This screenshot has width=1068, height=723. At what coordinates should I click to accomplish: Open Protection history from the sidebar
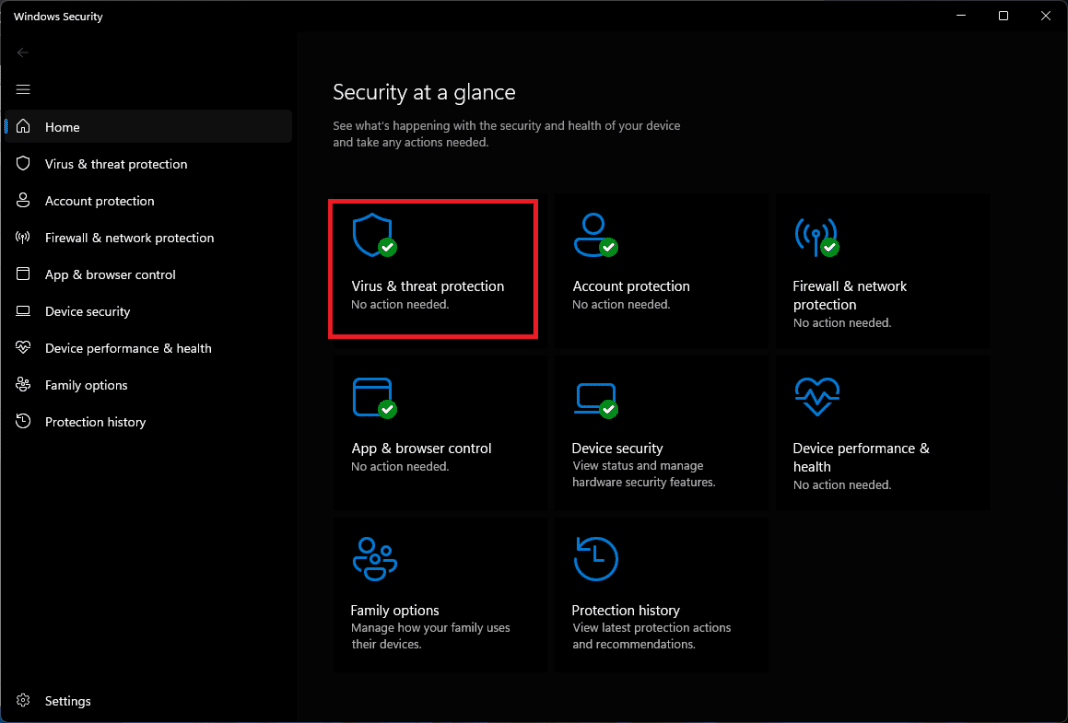(95, 423)
